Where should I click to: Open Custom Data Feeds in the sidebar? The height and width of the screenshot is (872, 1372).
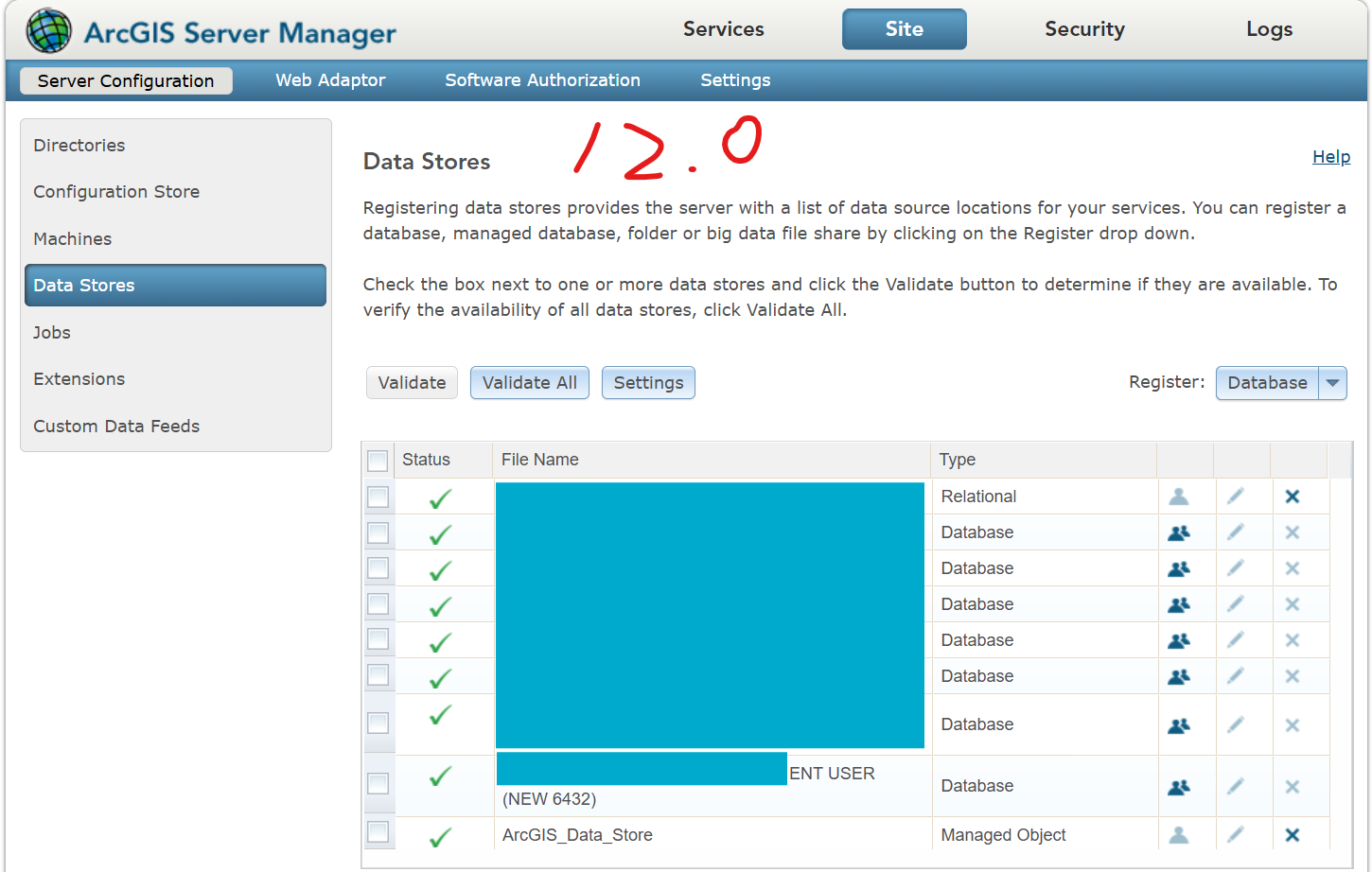116,427
